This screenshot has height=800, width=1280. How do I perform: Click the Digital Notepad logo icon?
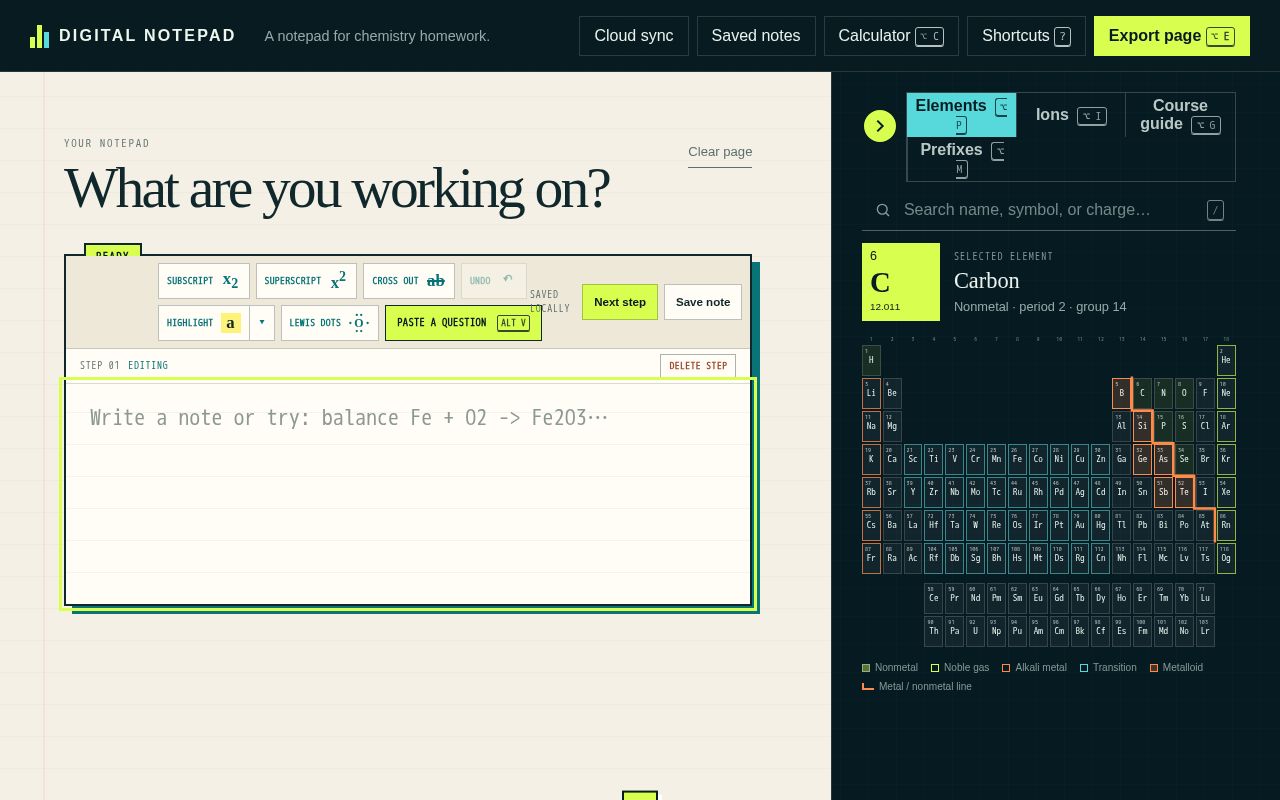(x=39, y=36)
